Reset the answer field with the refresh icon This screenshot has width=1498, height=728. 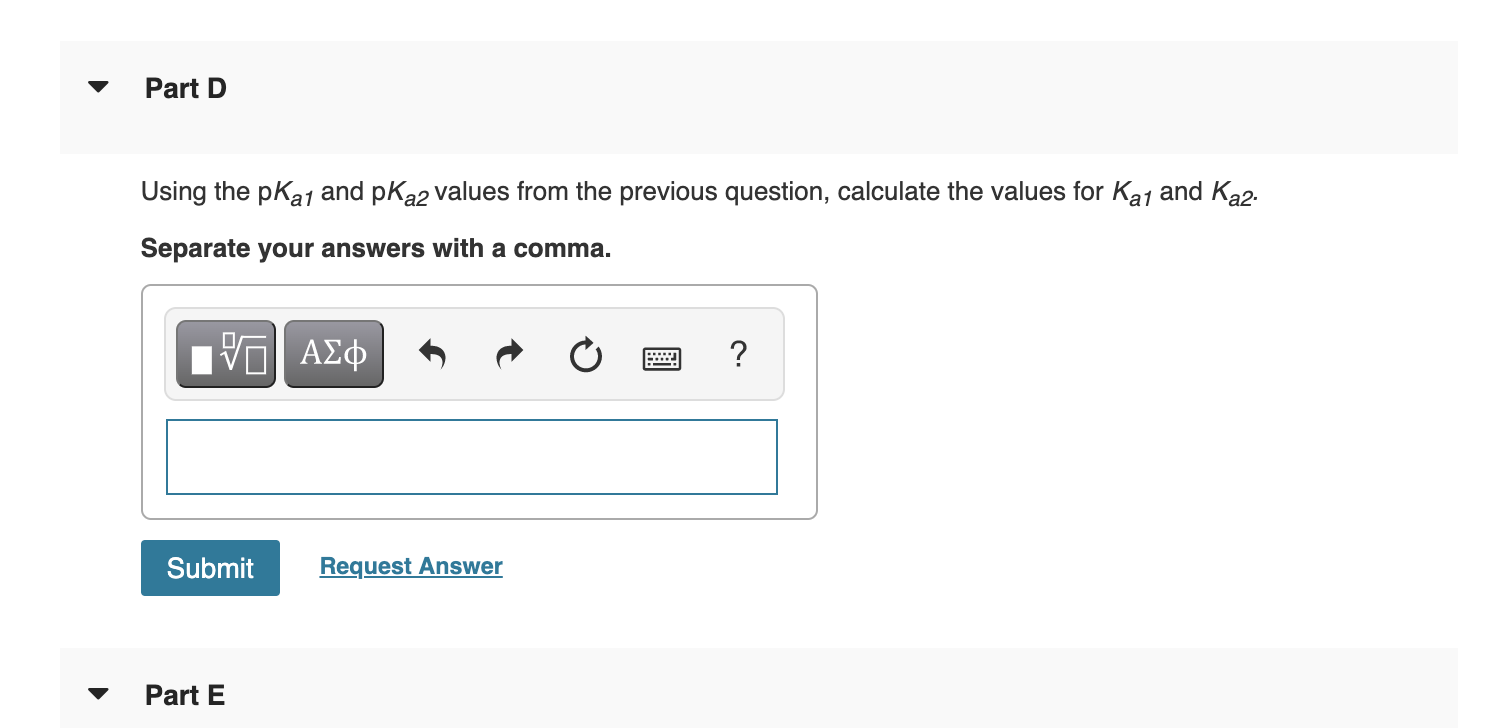coord(585,353)
